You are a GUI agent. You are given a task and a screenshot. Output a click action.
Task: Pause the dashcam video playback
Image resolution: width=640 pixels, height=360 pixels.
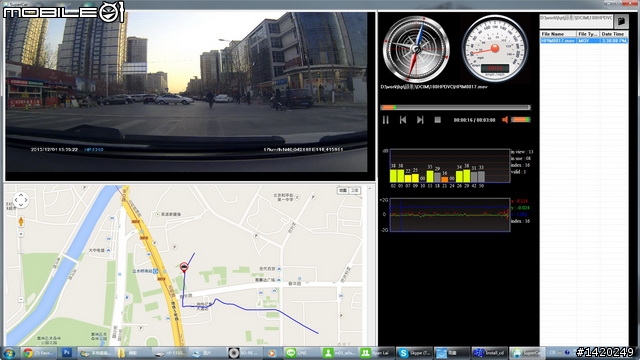point(385,120)
